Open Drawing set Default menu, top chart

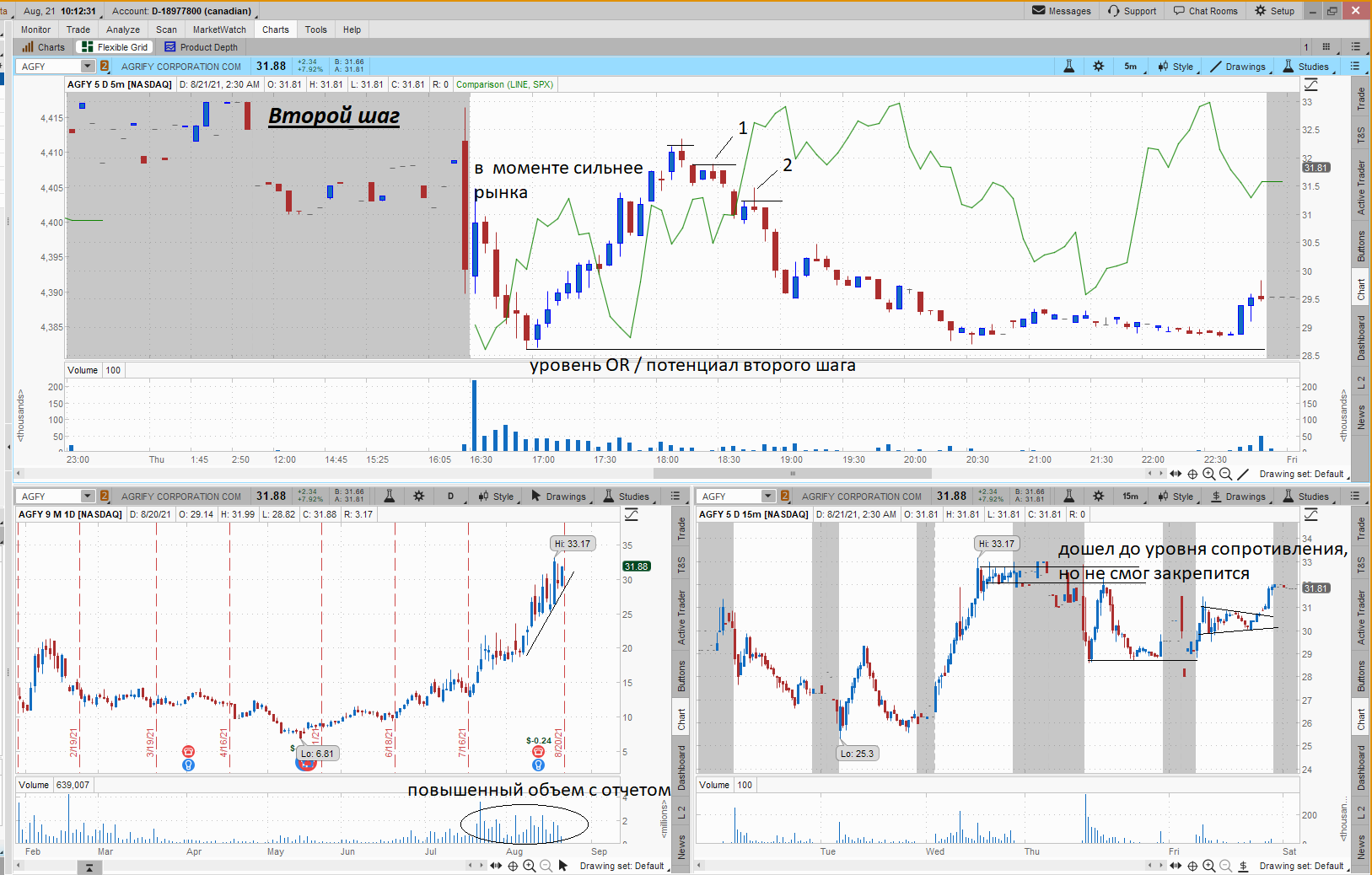[x=1303, y=474]
